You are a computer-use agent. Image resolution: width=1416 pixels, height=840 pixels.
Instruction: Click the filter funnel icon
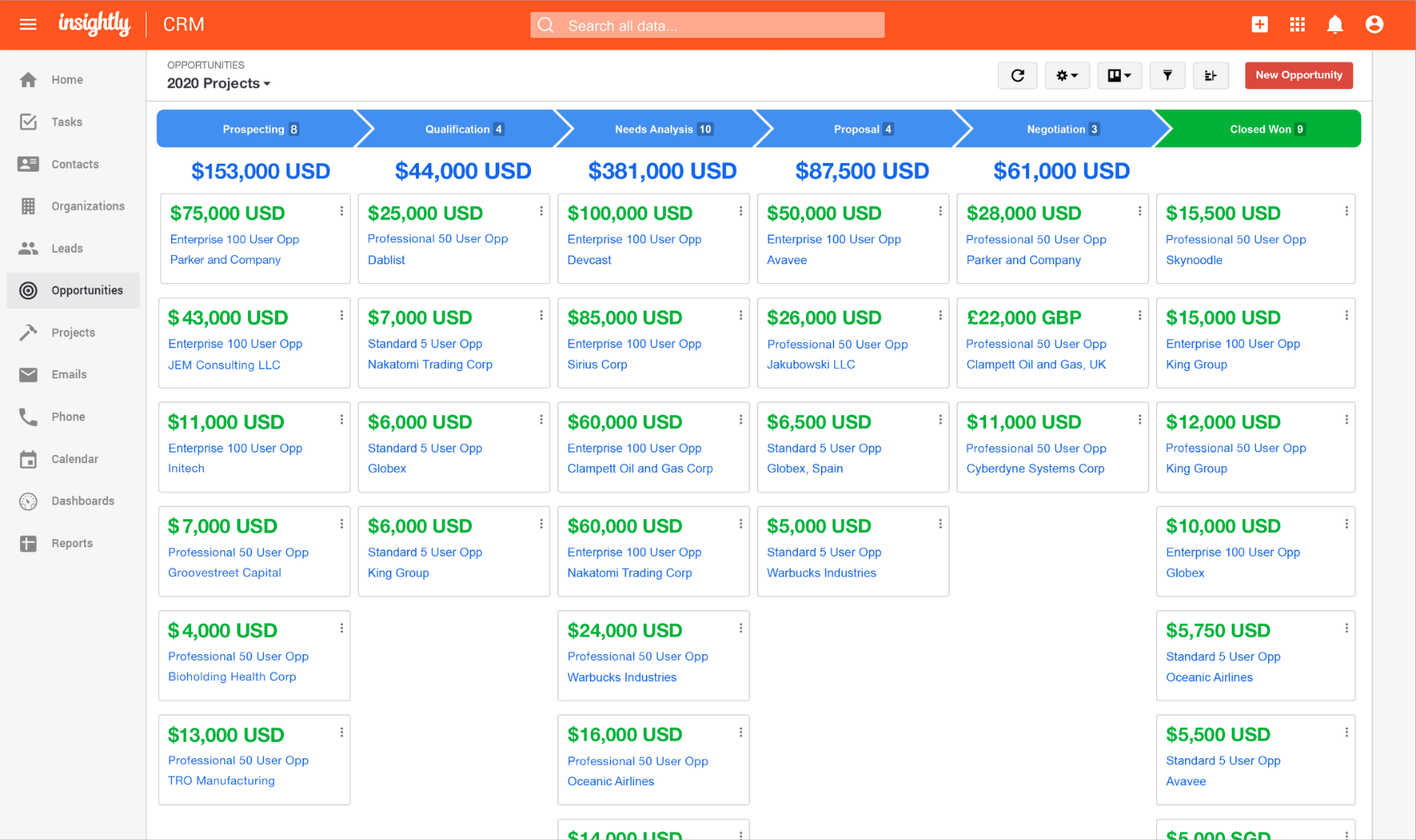pyautogui.click(x=1167, y=75)
